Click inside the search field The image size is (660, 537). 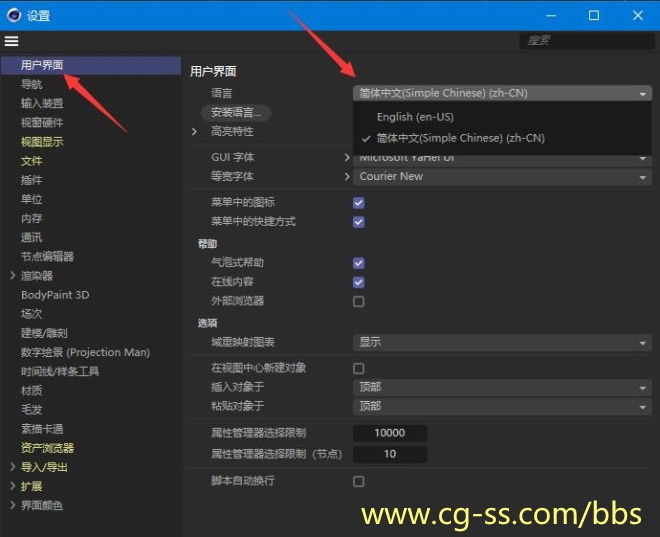[x=584, y=41]
